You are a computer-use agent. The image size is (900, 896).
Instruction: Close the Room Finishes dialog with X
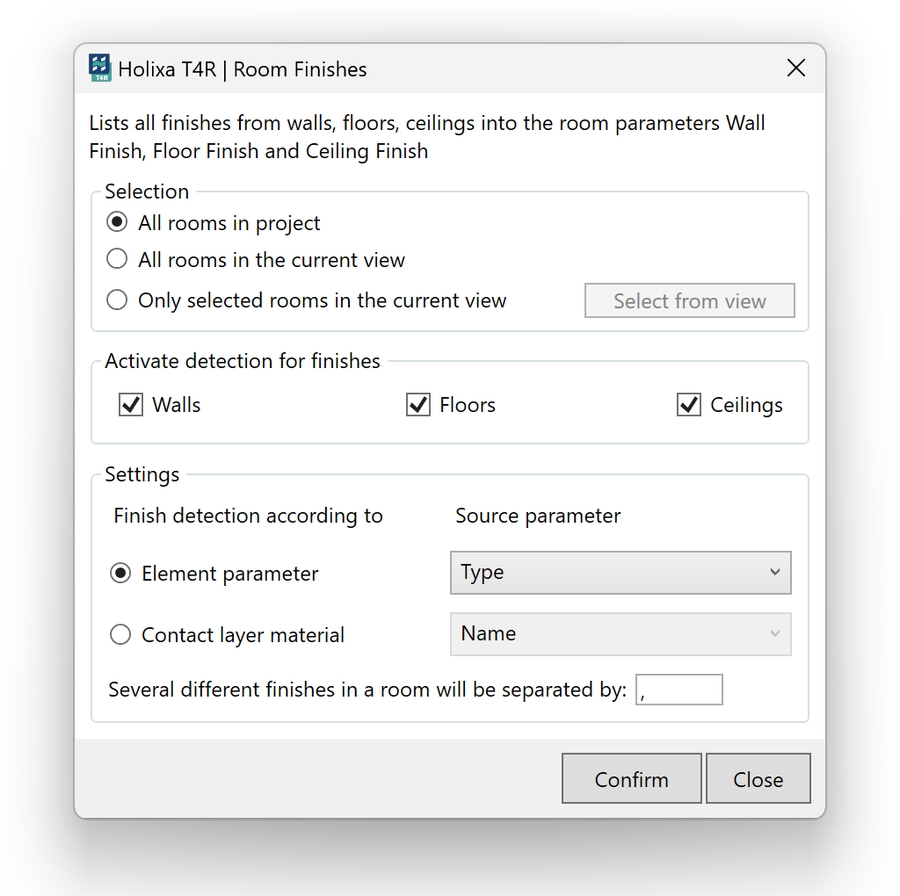point(796,68)
